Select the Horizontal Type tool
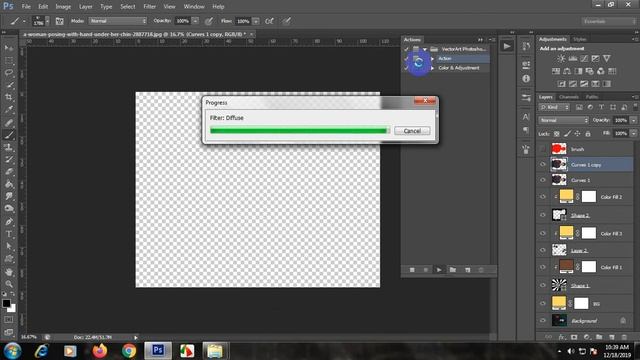 click(9, 234)
